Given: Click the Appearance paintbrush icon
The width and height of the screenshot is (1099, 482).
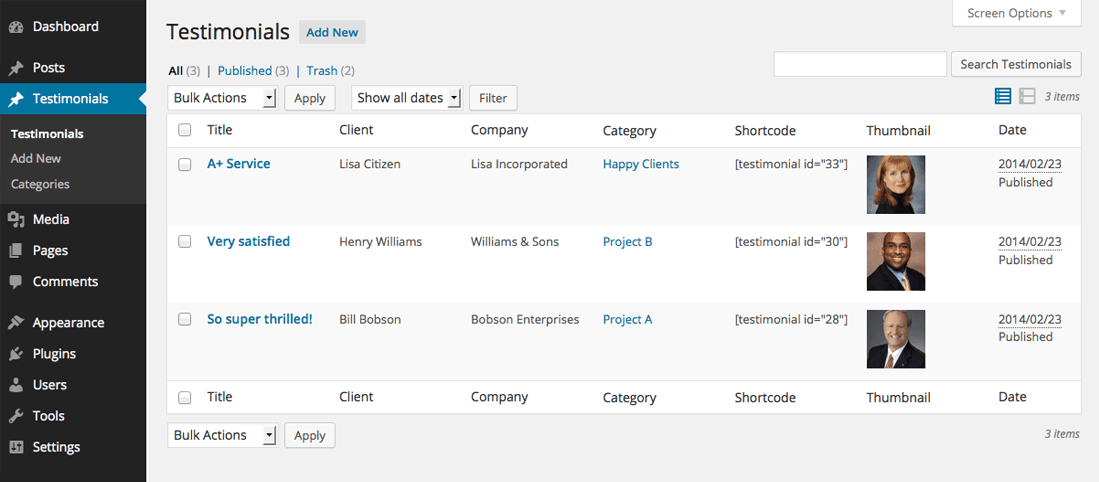Looking at the screenshot, I should click(16, 323).
